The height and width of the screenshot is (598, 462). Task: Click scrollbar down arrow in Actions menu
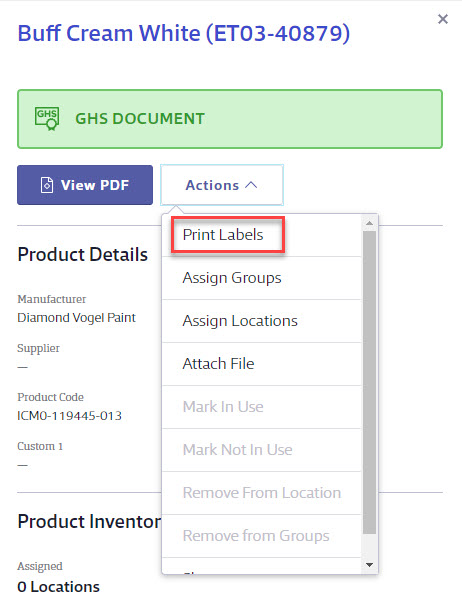[369, 565]
